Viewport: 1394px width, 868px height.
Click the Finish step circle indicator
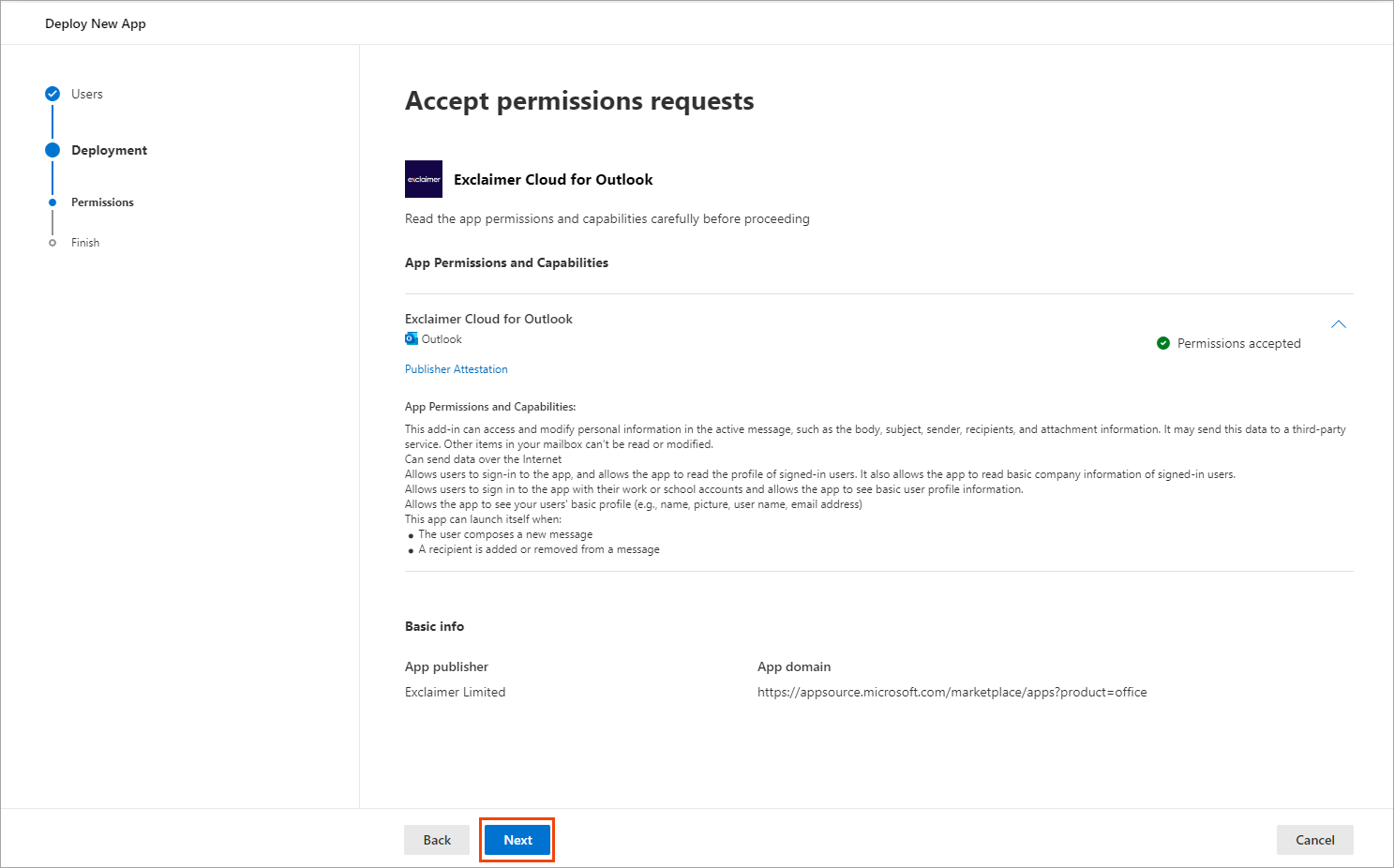pyautogui.click(x=52, y=243)
